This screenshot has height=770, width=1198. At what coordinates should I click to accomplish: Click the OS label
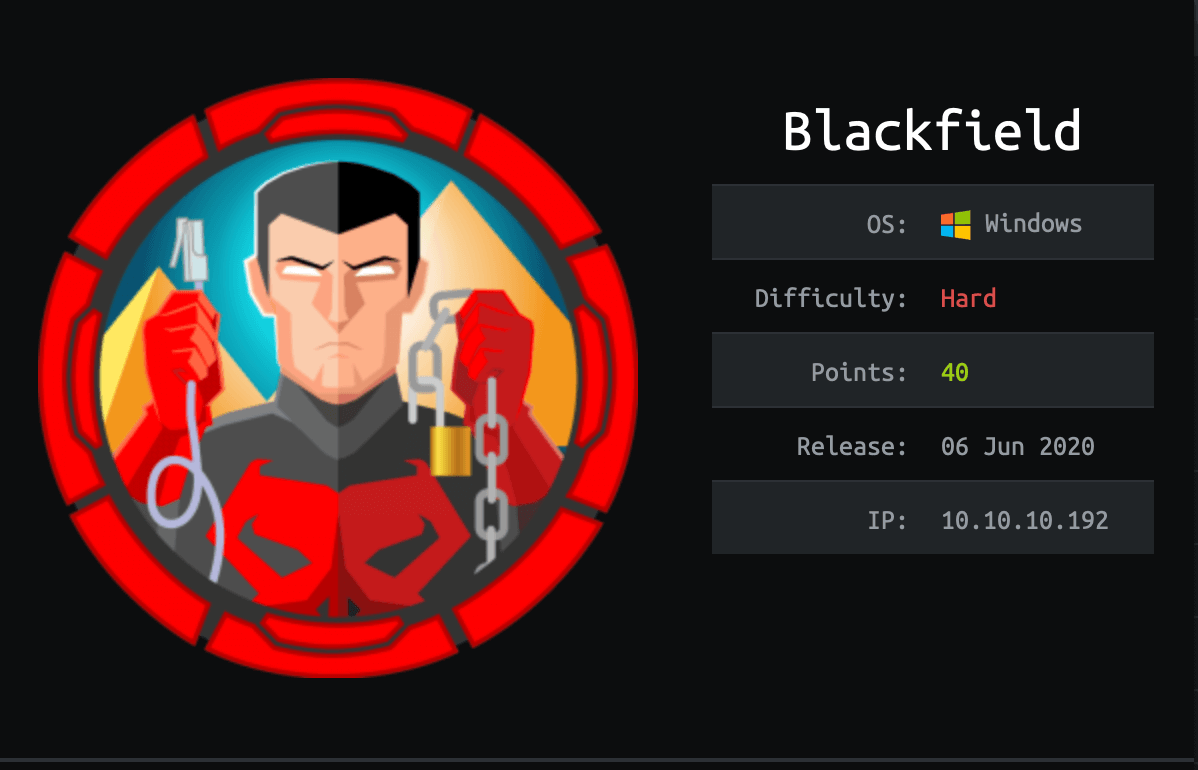tap(886, 225)
